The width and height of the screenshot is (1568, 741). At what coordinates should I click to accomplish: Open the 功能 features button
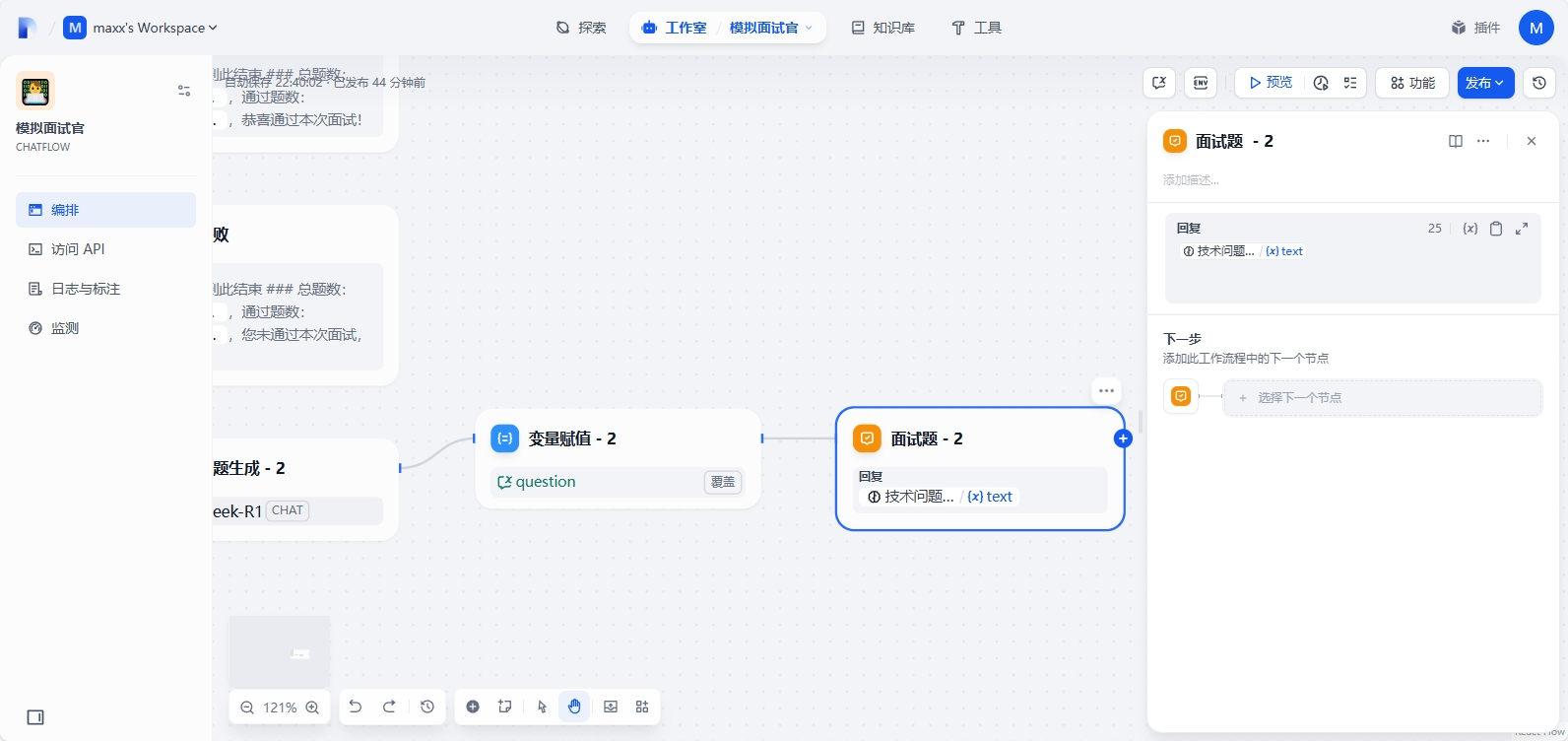coord(1412,83)
